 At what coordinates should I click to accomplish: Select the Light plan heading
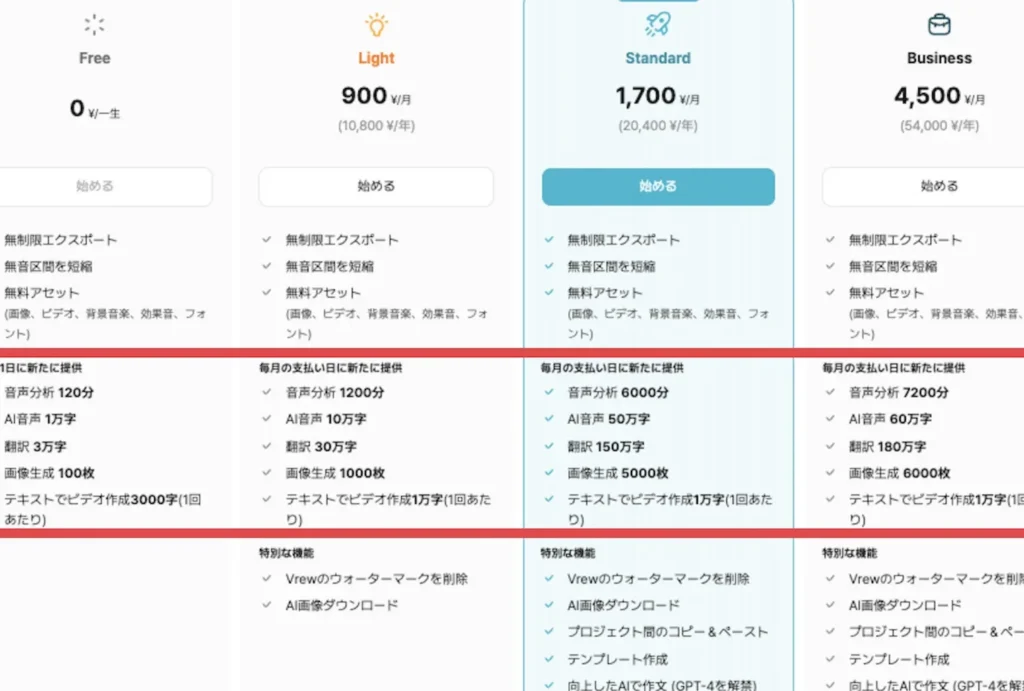pos(376,58)
